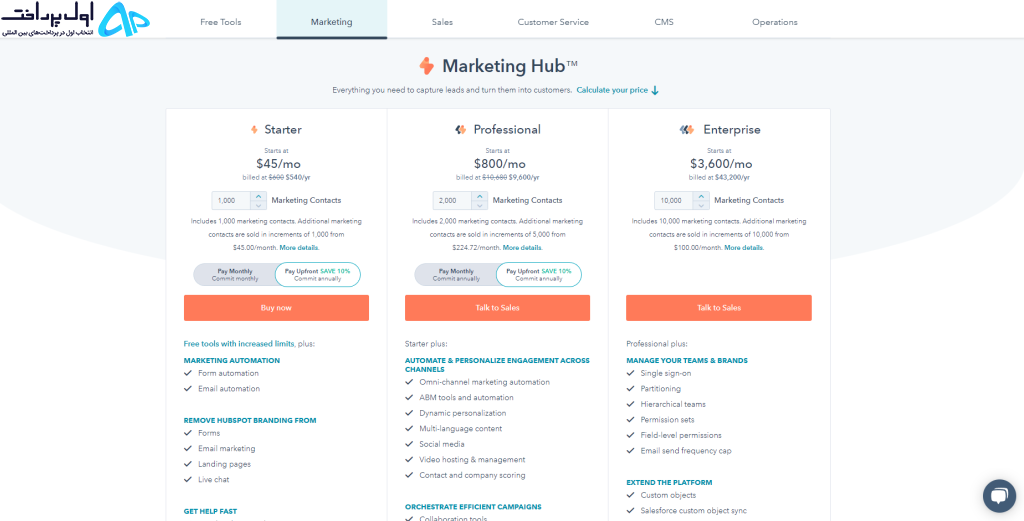Open the chat widget bubble icon

999,496
